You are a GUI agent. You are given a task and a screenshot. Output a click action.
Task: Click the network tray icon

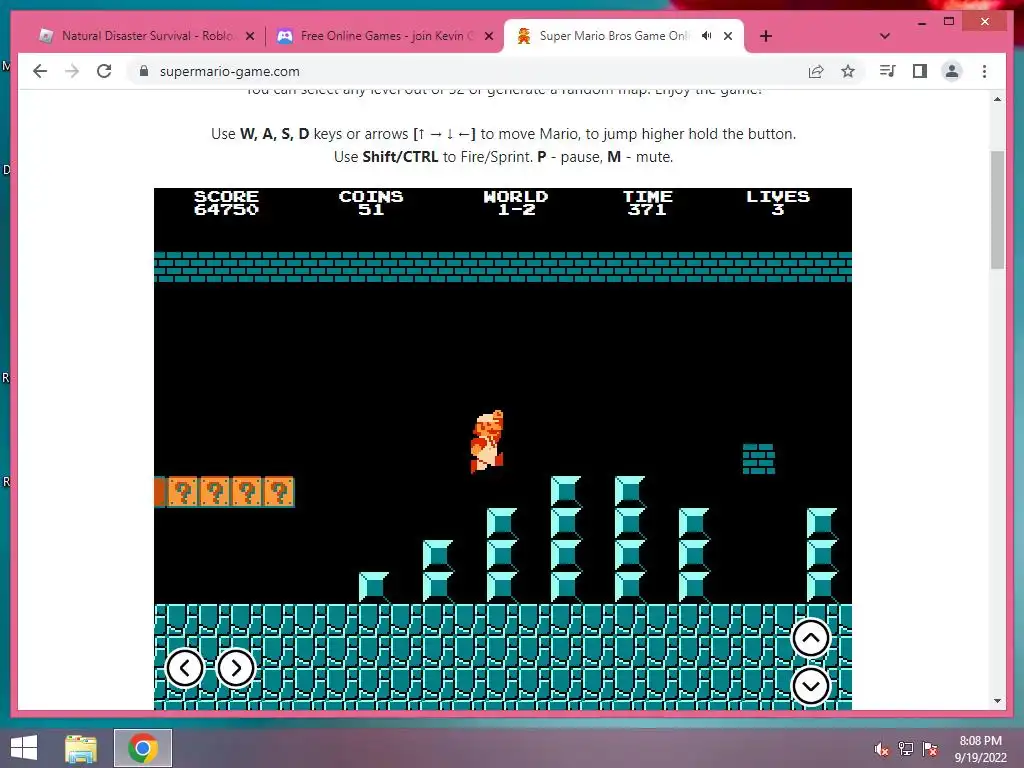906,749
